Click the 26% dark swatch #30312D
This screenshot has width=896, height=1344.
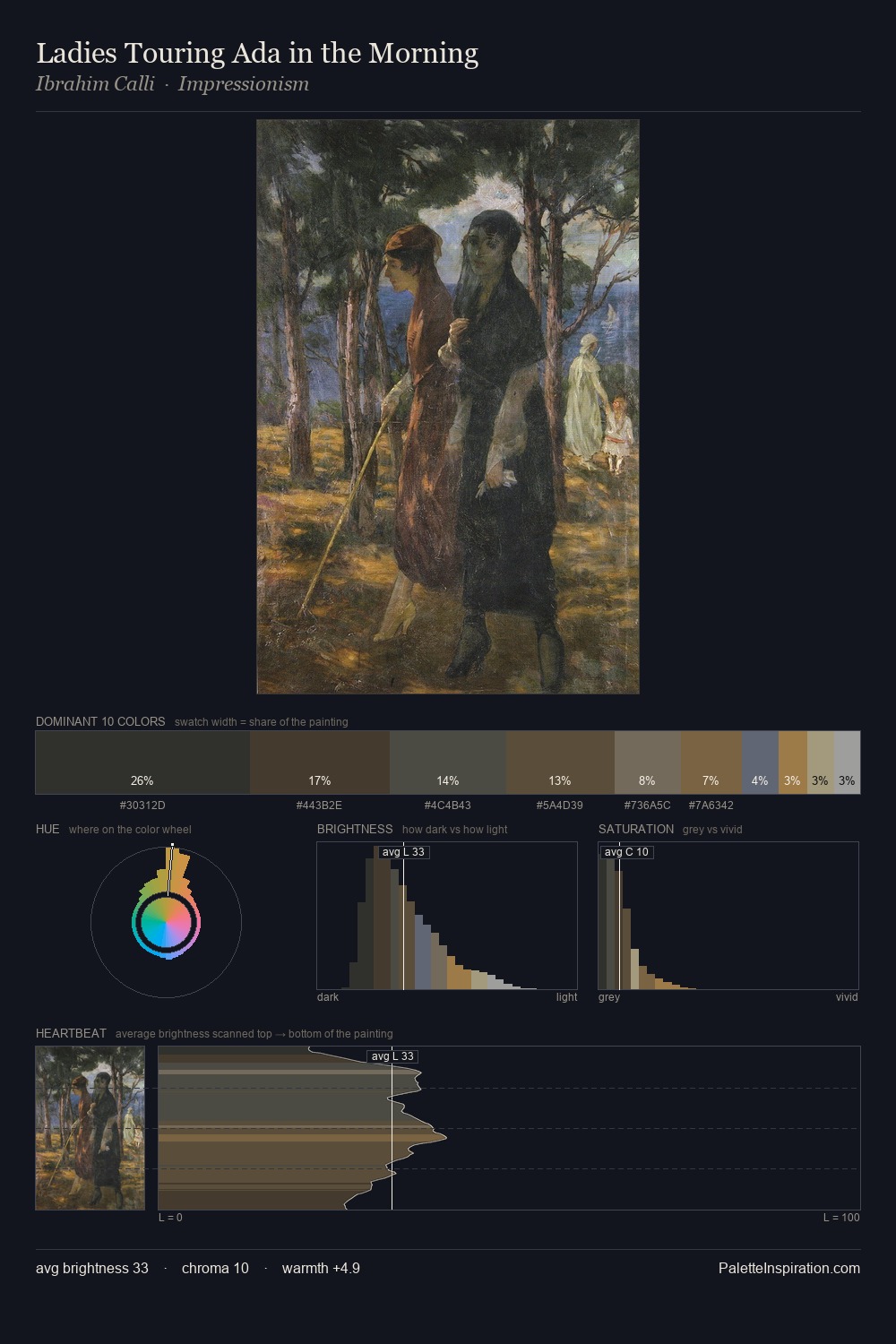(x=142, y=762)
